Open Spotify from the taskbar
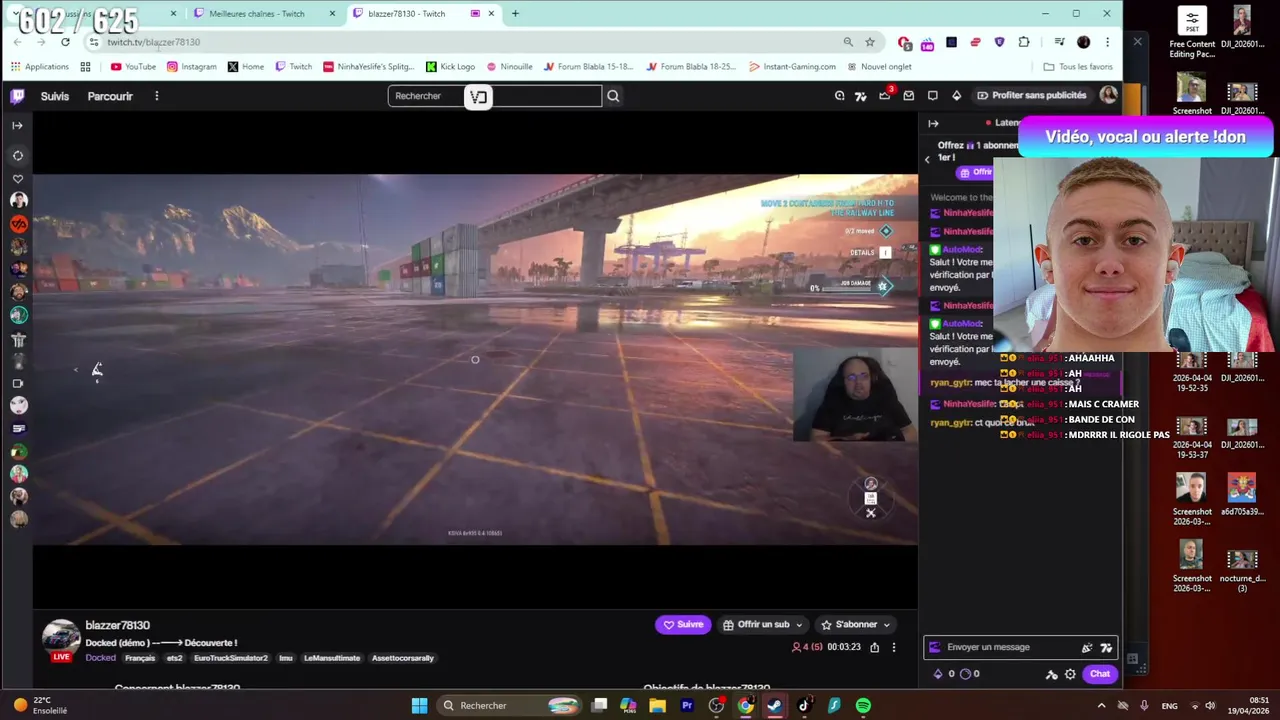1280x720 pixels. pyautogui.click(x=863, y=705)
